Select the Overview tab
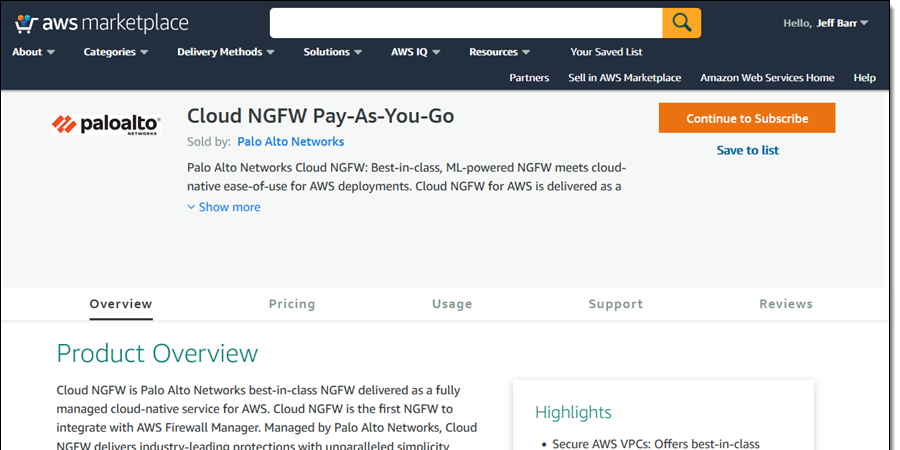 121,304
